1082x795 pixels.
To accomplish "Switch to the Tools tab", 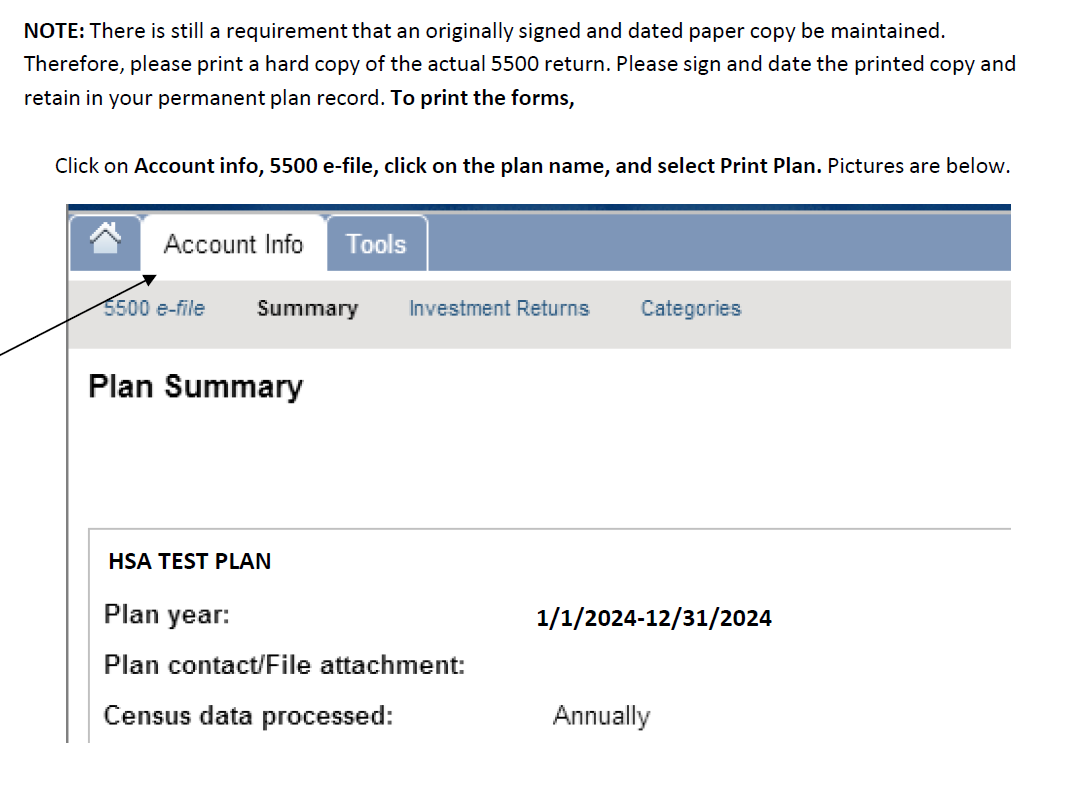I will [376, 244].
